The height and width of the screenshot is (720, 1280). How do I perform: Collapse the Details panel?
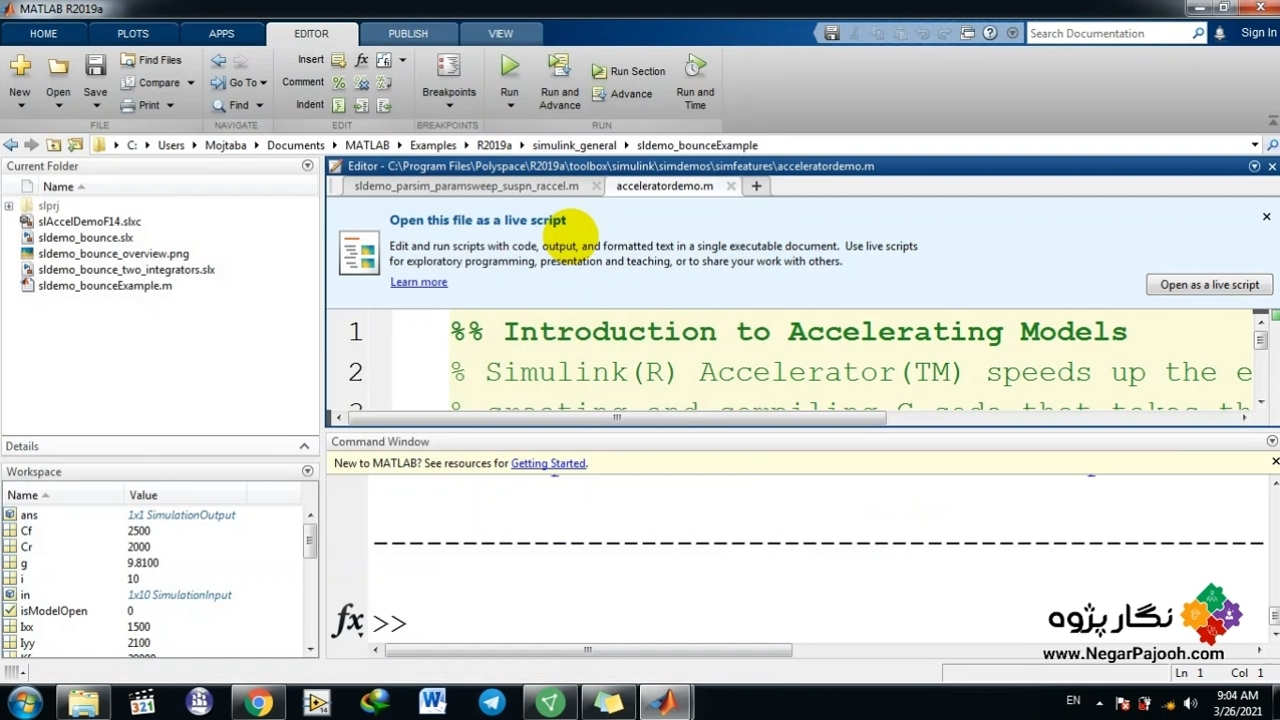tap(304, 446)
